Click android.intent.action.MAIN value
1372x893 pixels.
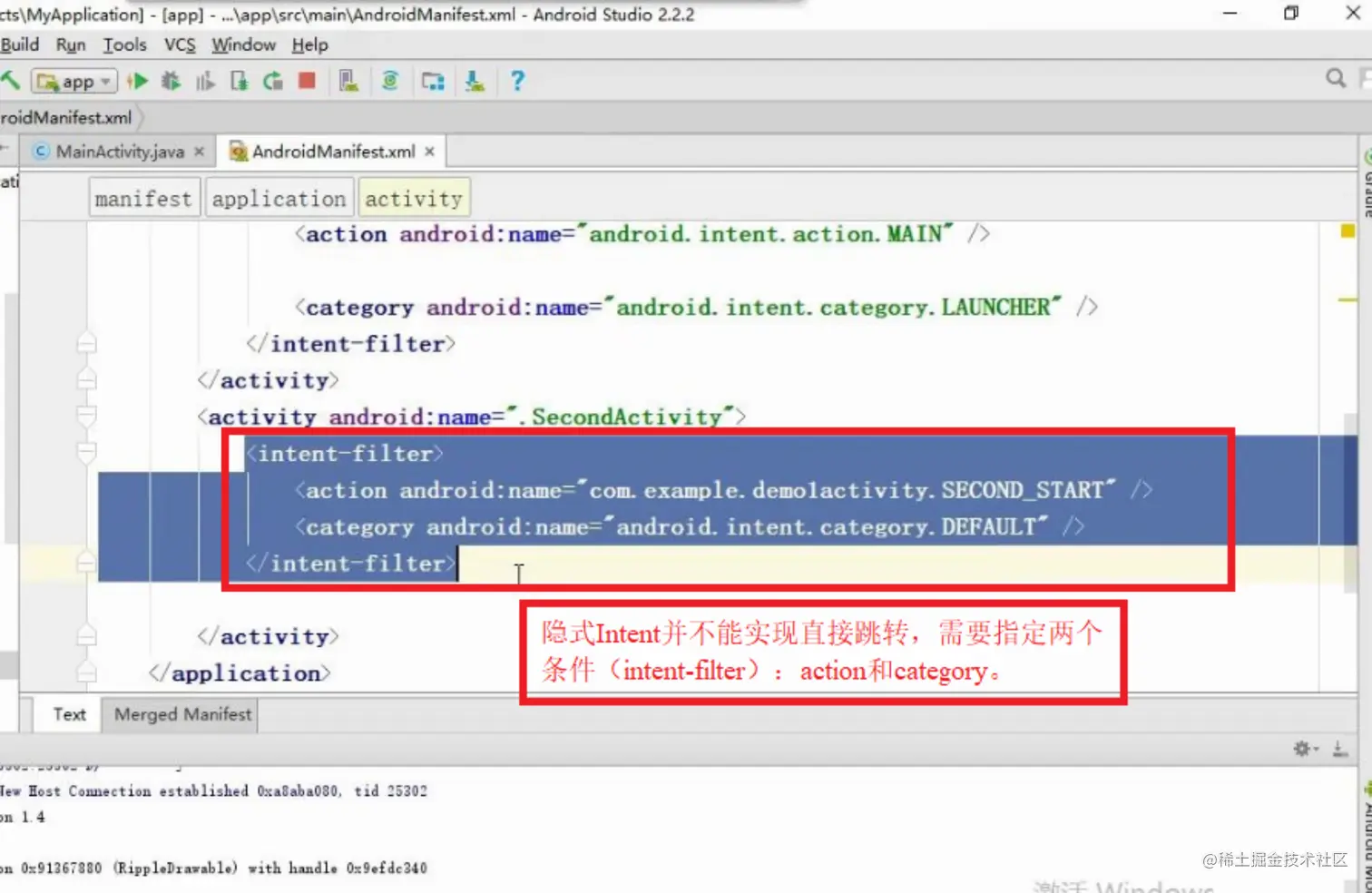click(x=767, y=233)
